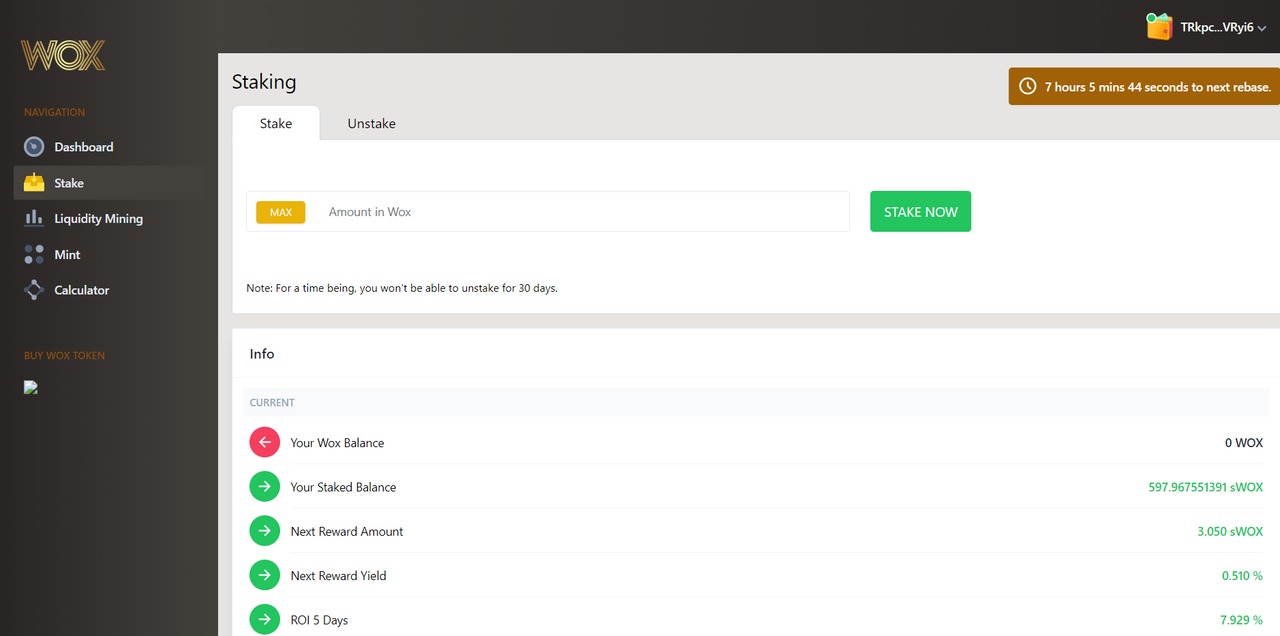Click the rebase countdown banner
1280x636 pixels.
coord(1144,87)
